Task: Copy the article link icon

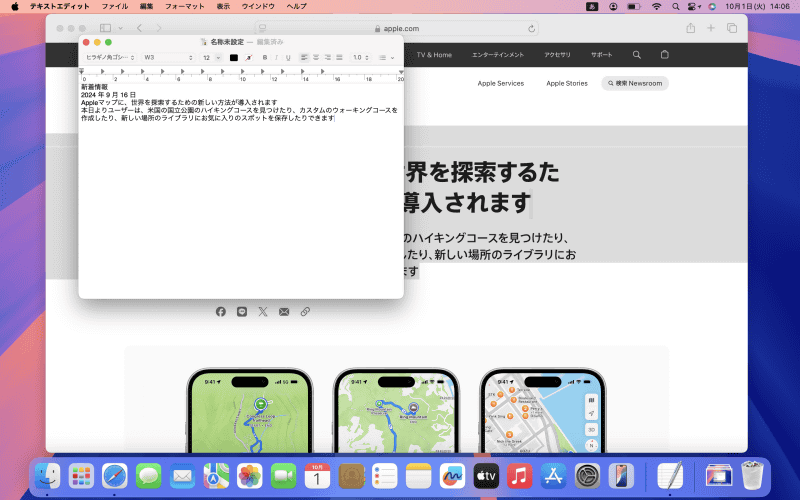Action: pos(305,312)
